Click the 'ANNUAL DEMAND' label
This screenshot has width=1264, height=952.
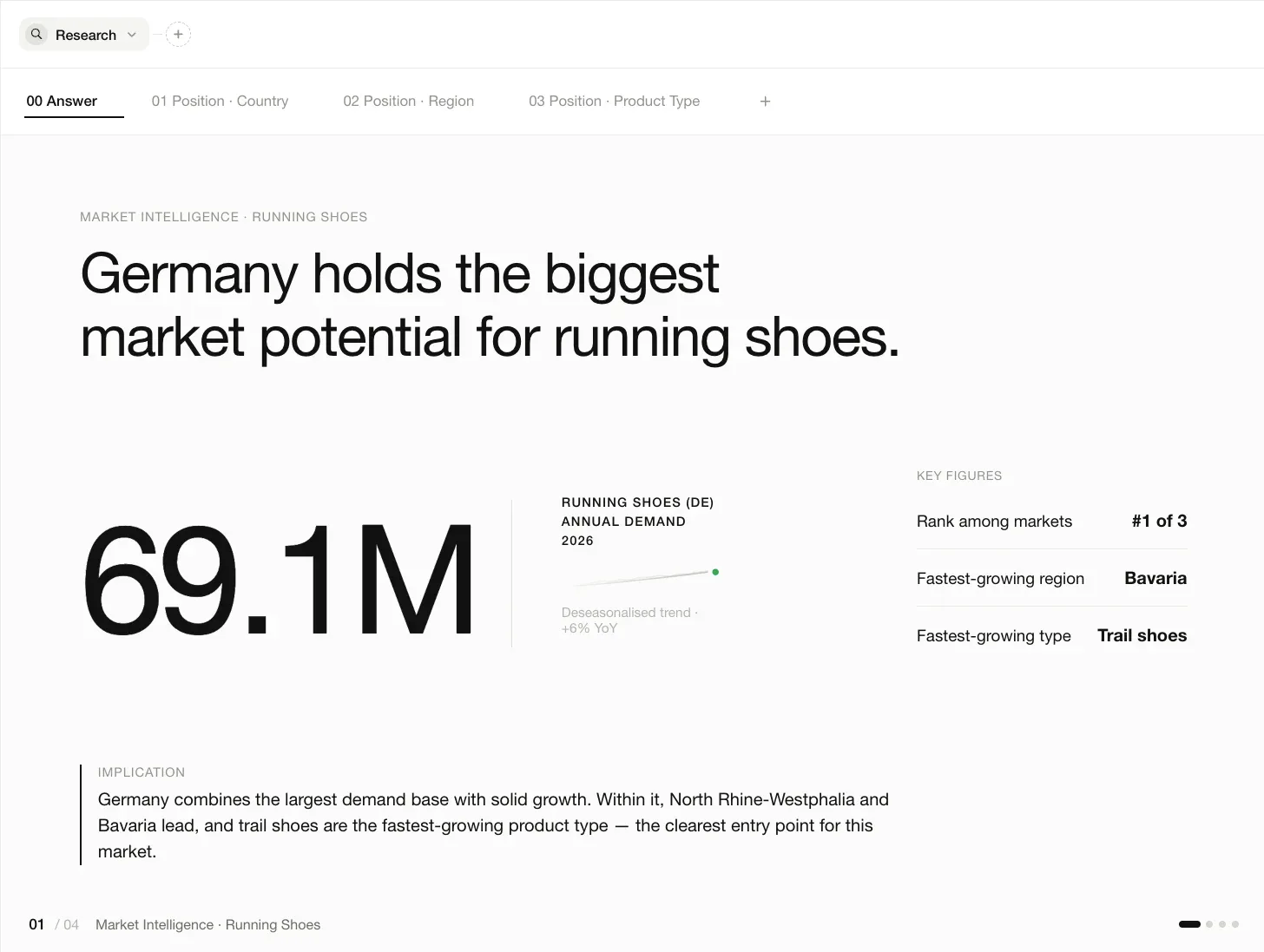point(623,522)
